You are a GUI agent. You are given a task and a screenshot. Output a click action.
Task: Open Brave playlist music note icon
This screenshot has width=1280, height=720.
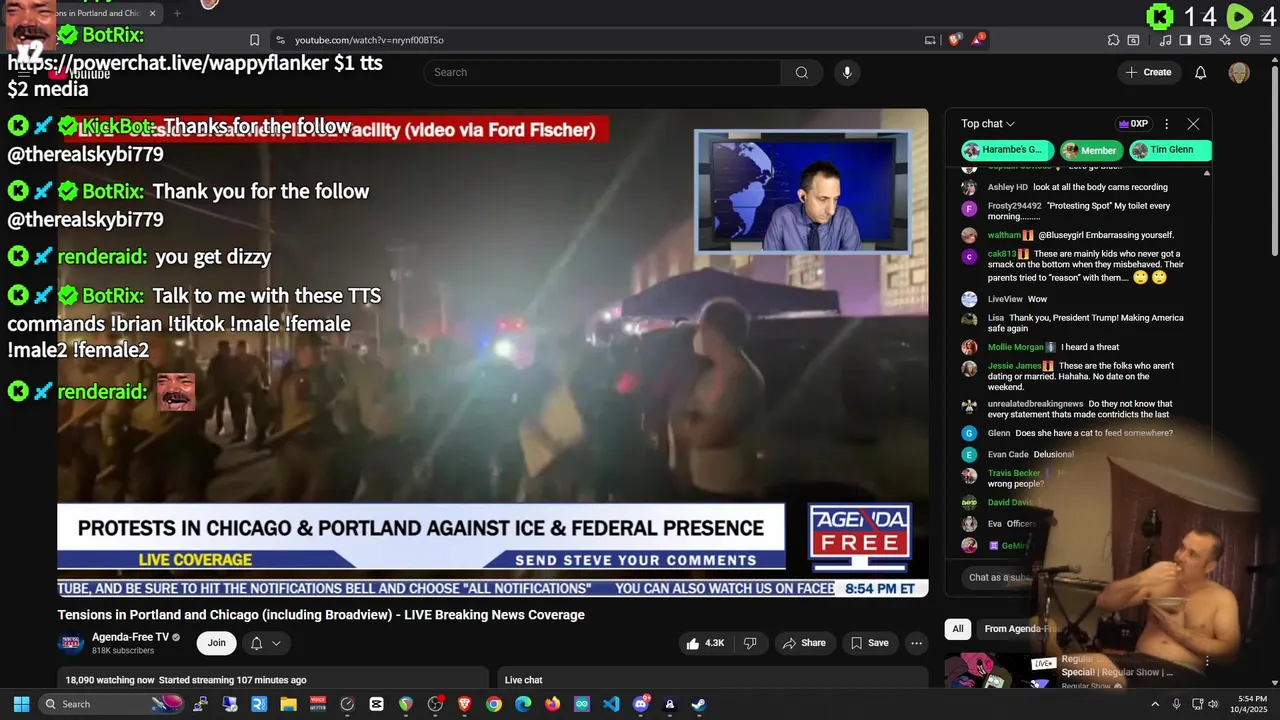[1167, 40]
